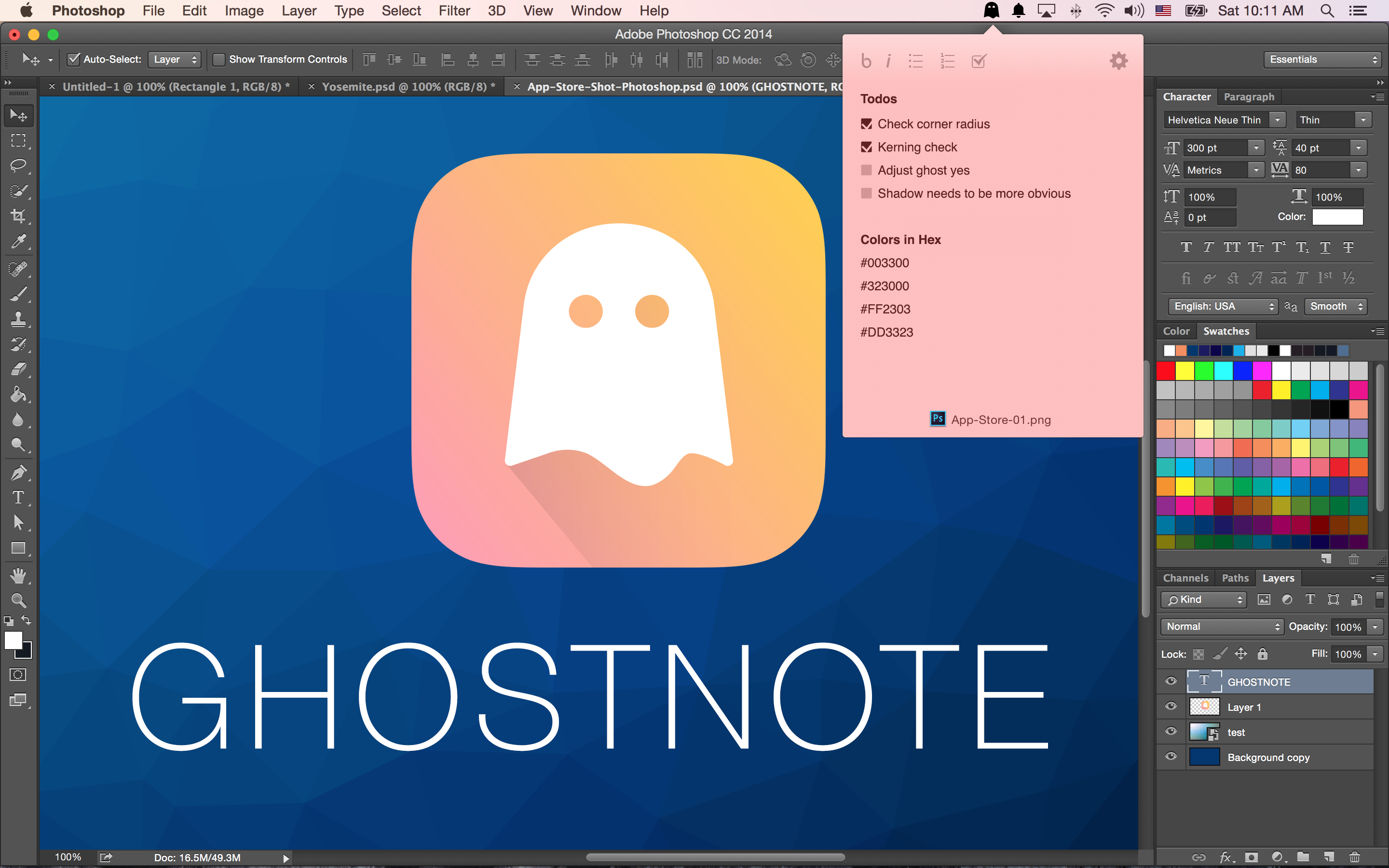Select the Lasso tool
The width and height of the screenshot is (1389, 868).
click(18, 166)
